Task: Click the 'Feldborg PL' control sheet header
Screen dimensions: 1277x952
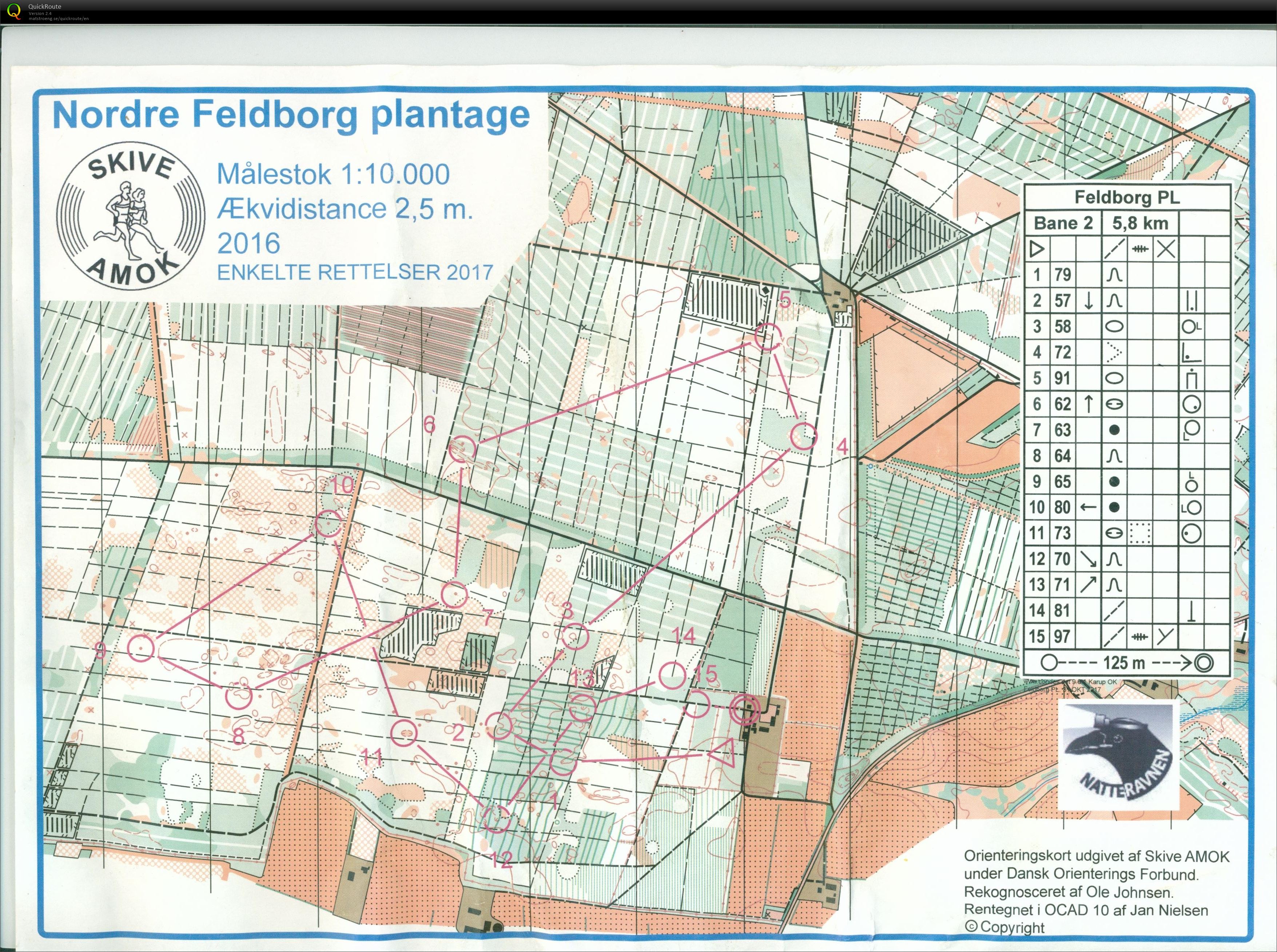Action: tap(1127, 198)
